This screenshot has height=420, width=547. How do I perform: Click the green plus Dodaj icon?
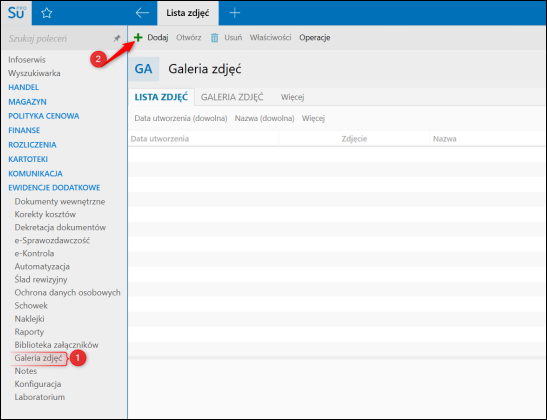pyautogui.click(x=138, y=37)
